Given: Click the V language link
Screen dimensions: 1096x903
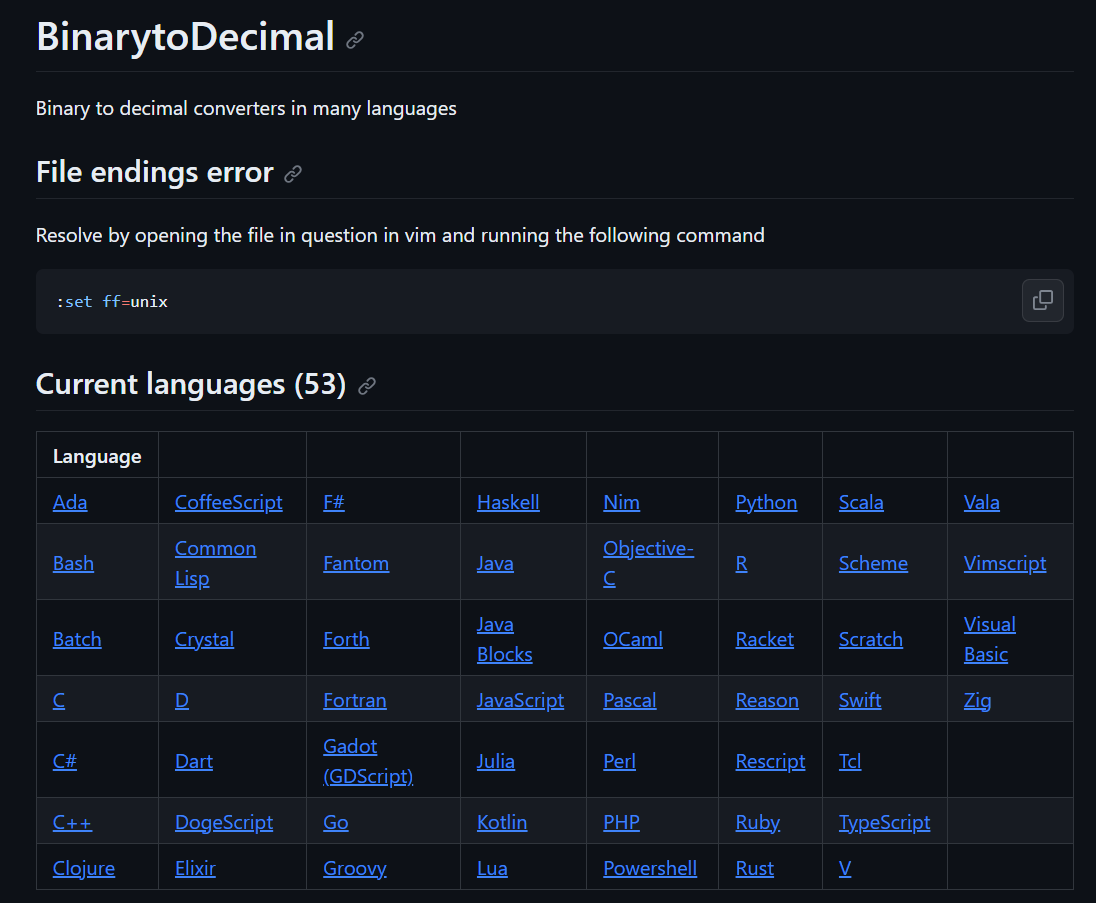Looking at the screenshot, I should [845, 869].
